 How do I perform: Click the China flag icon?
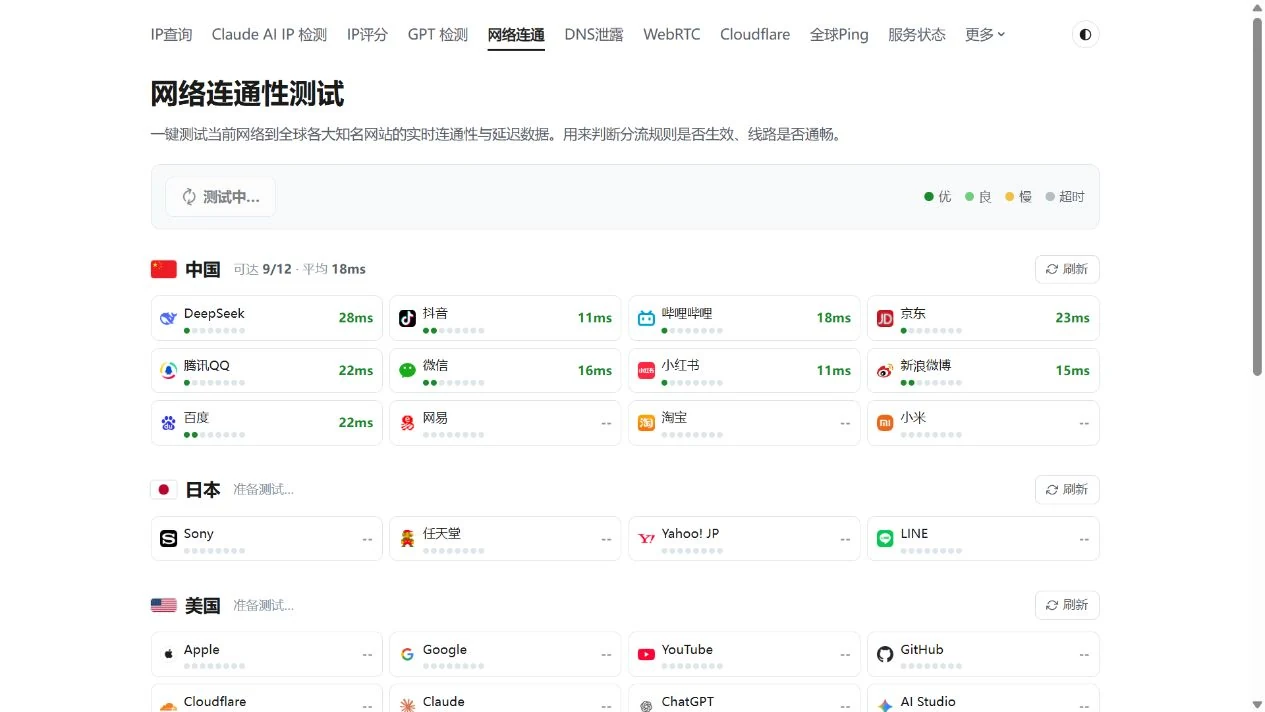(164, 269)
